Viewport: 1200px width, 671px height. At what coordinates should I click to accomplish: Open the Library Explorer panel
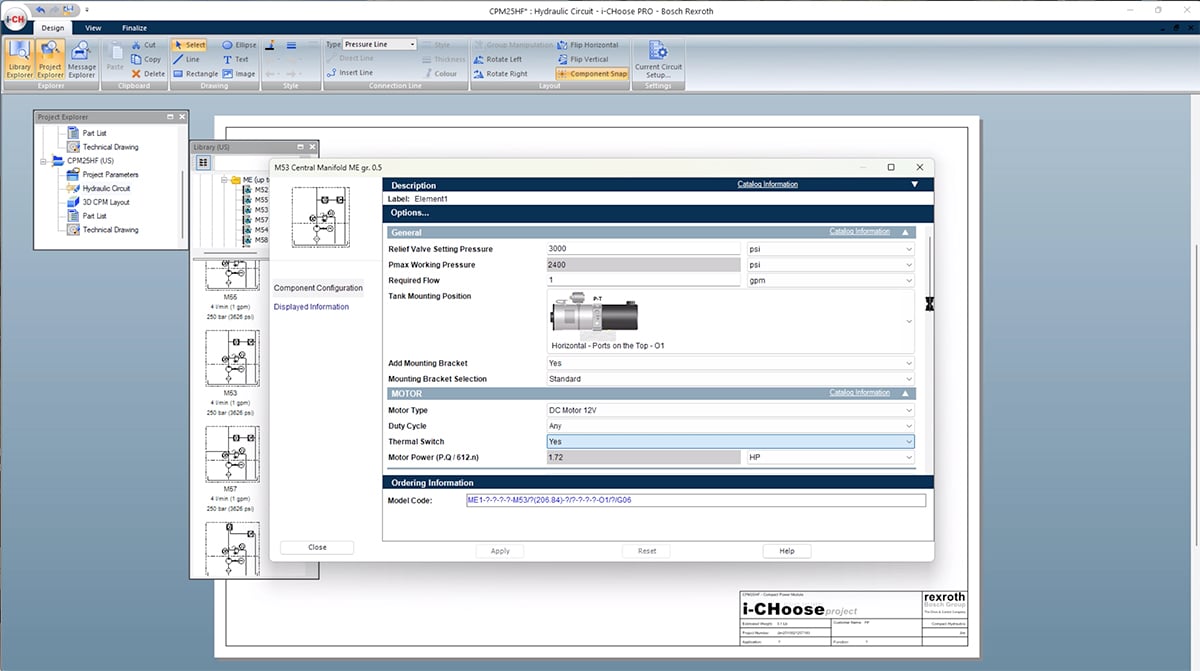click(19, 58)
